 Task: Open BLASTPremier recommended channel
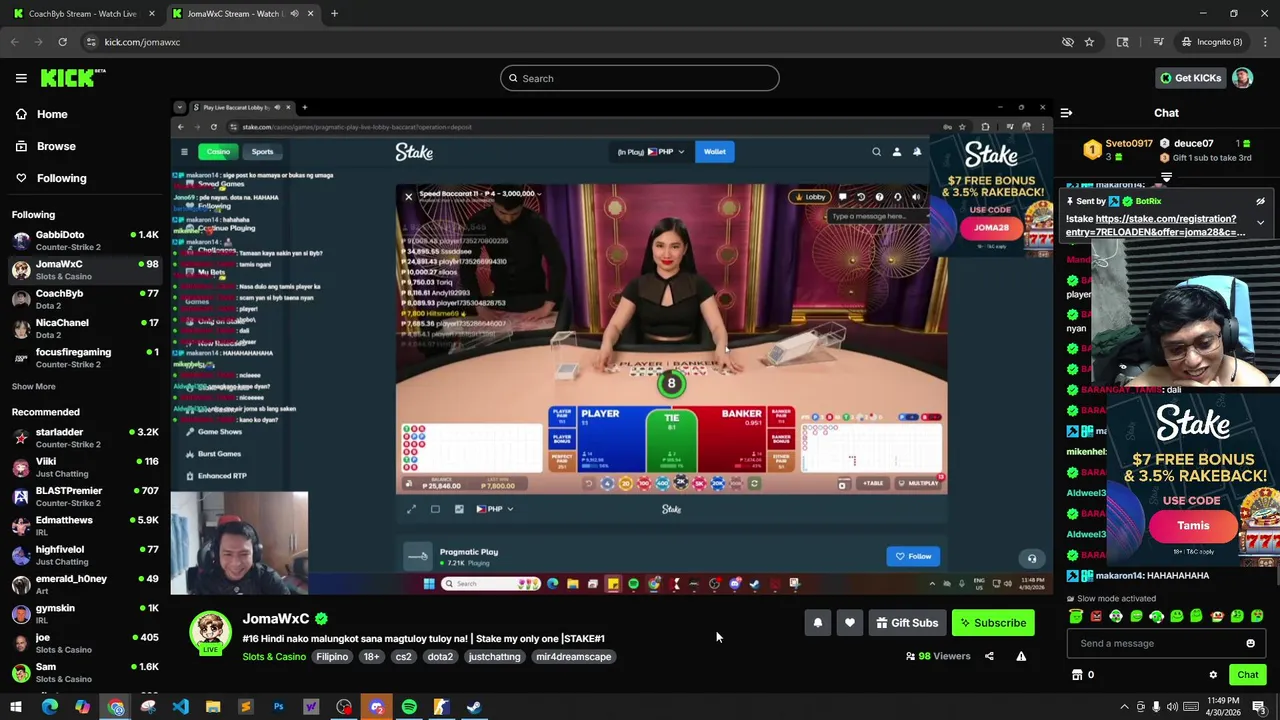tap(85, 496)
